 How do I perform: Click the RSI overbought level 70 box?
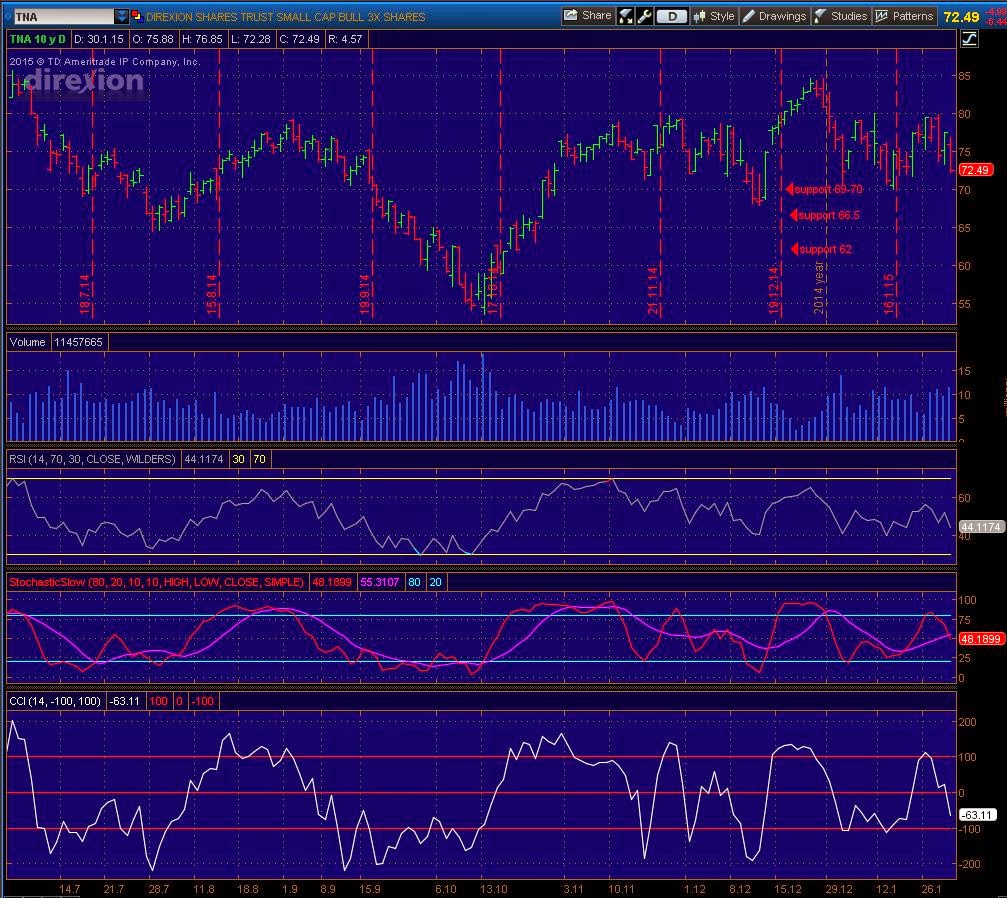pyautogui.click(x=259, y=459)
